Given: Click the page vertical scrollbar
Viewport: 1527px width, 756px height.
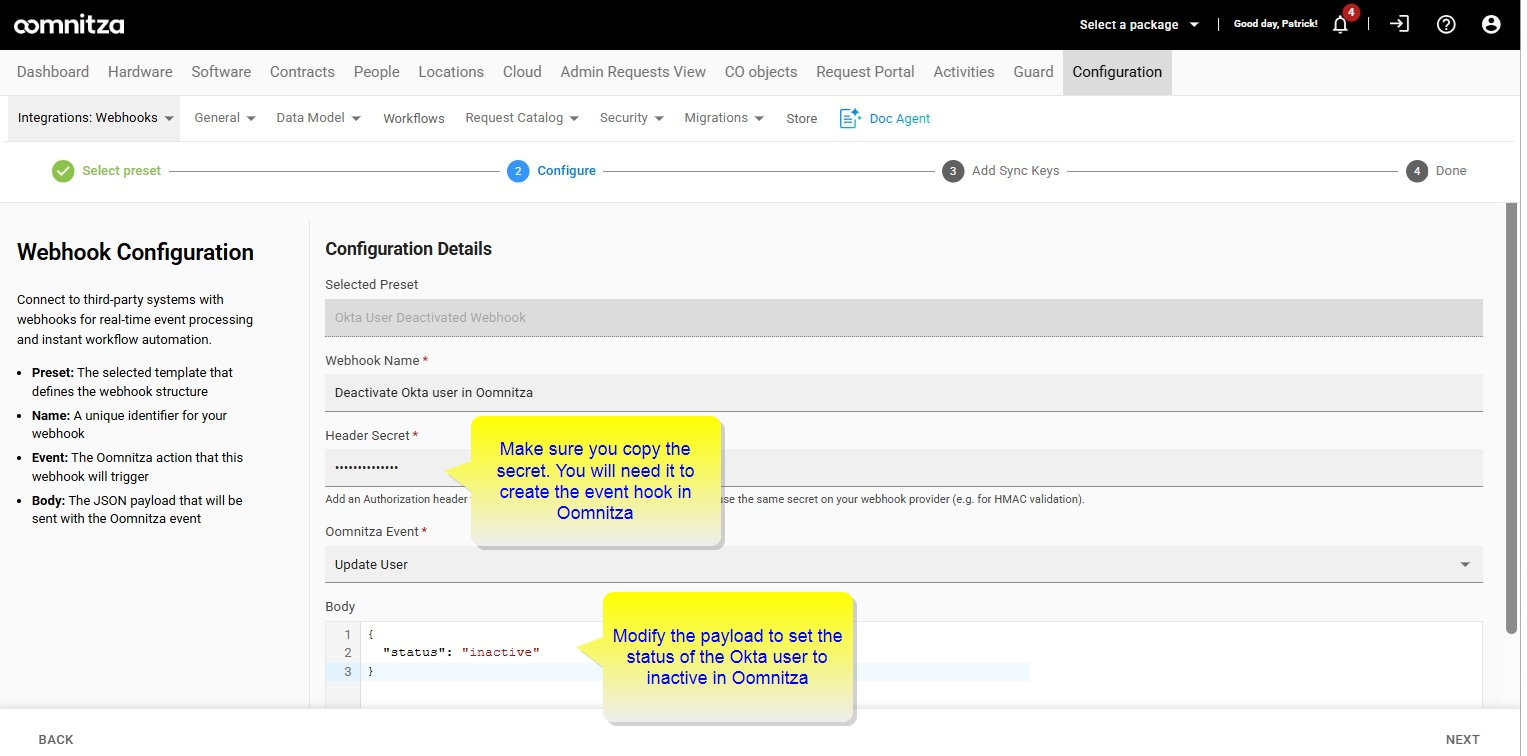Looking at the screenshot, I should (1511, 417).
